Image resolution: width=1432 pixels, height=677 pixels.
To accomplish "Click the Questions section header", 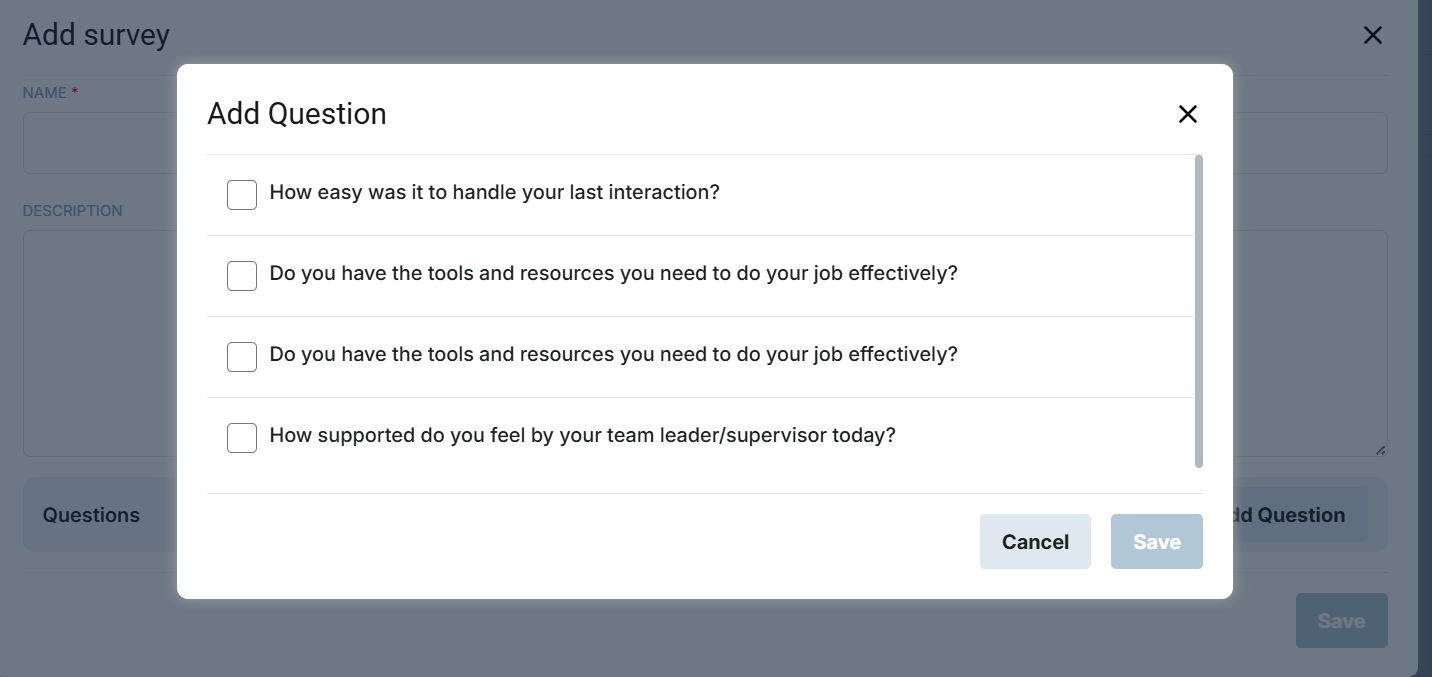I will (x=91, y=515).
